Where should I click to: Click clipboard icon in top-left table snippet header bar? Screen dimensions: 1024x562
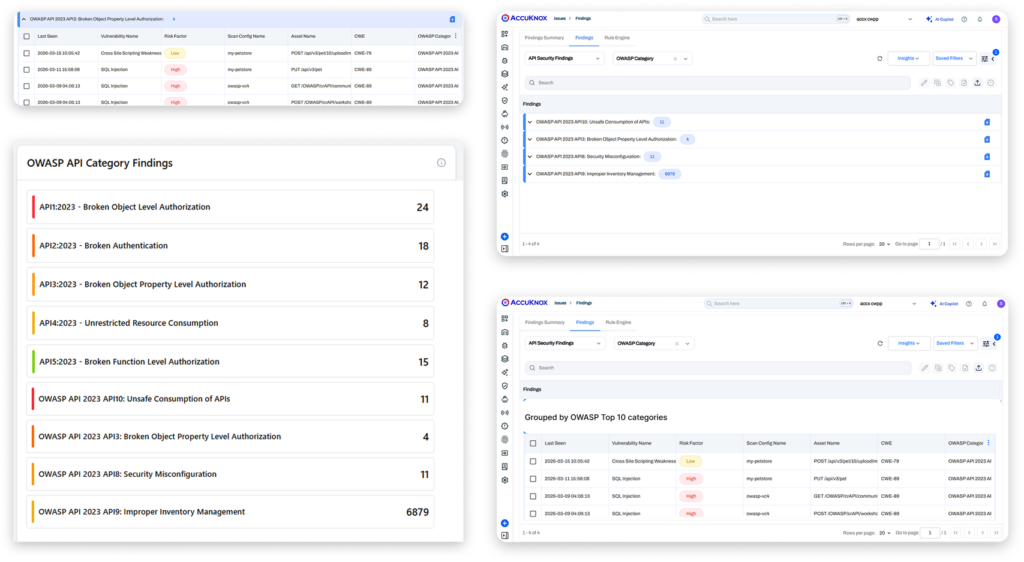pyautogui.click(x=453, y=20)
